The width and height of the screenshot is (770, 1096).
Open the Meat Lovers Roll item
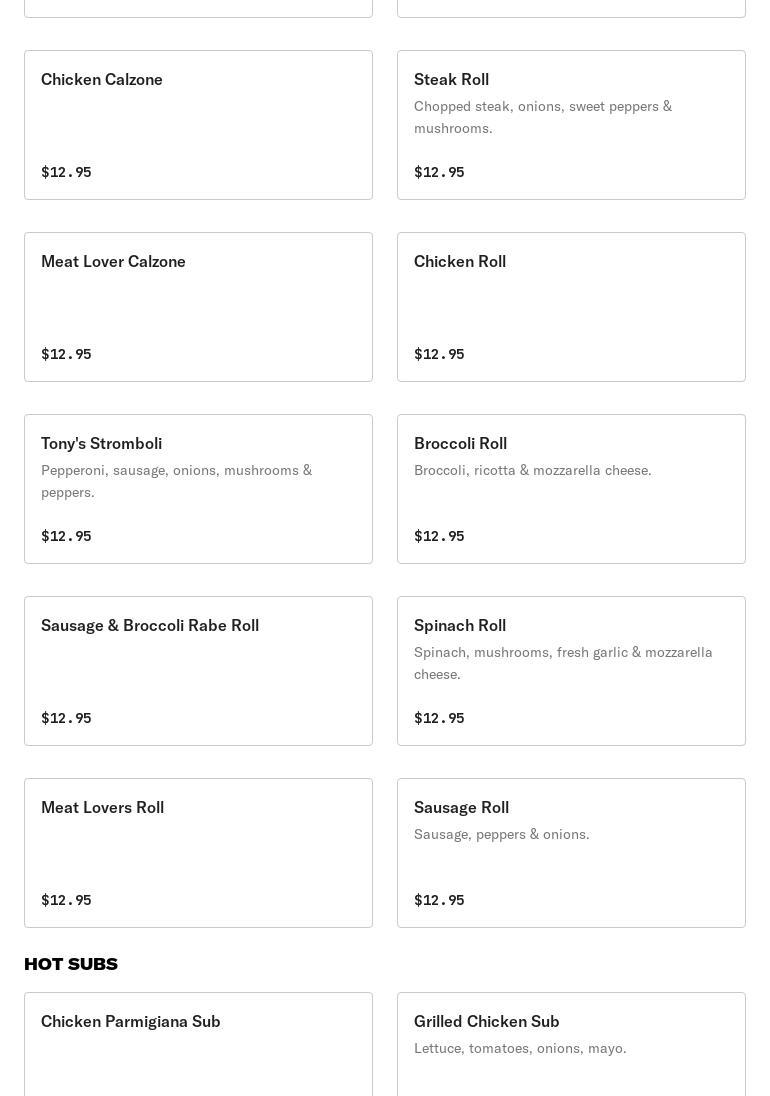tap(198, 853)
